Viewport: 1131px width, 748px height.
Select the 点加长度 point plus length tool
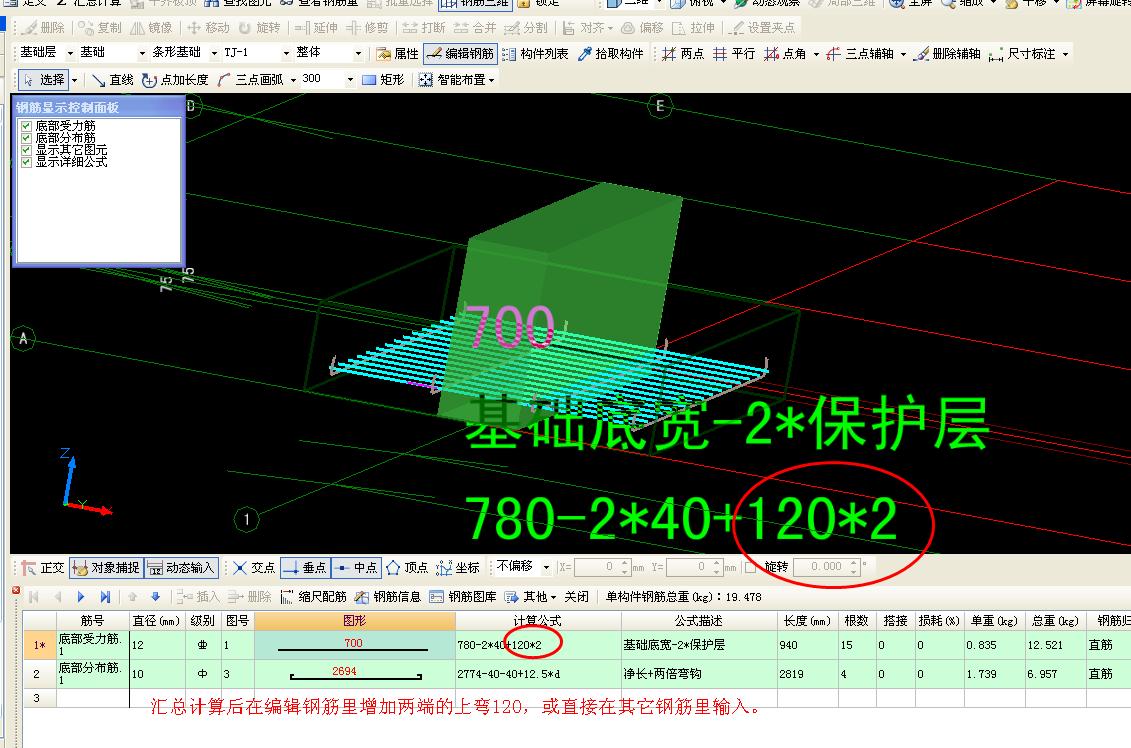click(175, 80)
